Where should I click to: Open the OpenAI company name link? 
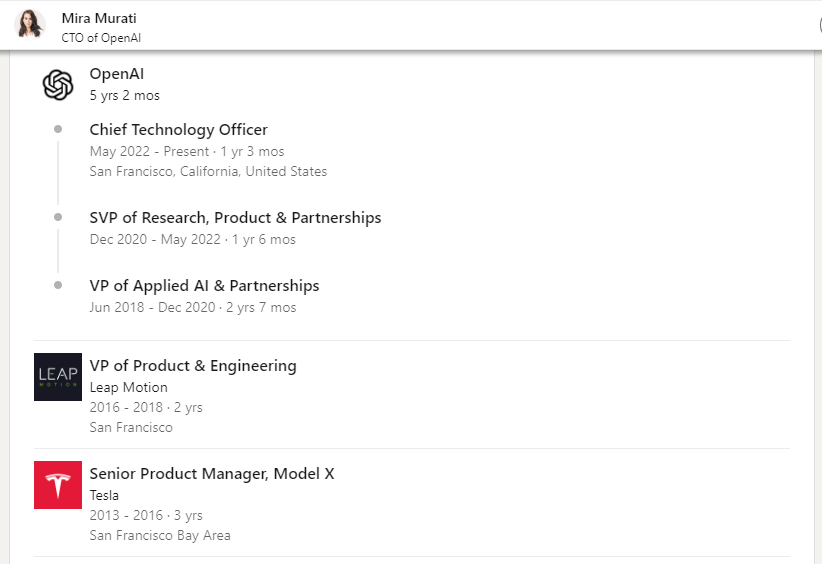(x=117, y=74)
